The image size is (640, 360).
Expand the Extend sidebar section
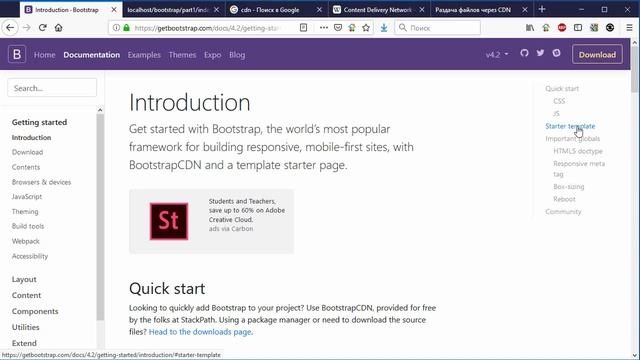[24, 343]
